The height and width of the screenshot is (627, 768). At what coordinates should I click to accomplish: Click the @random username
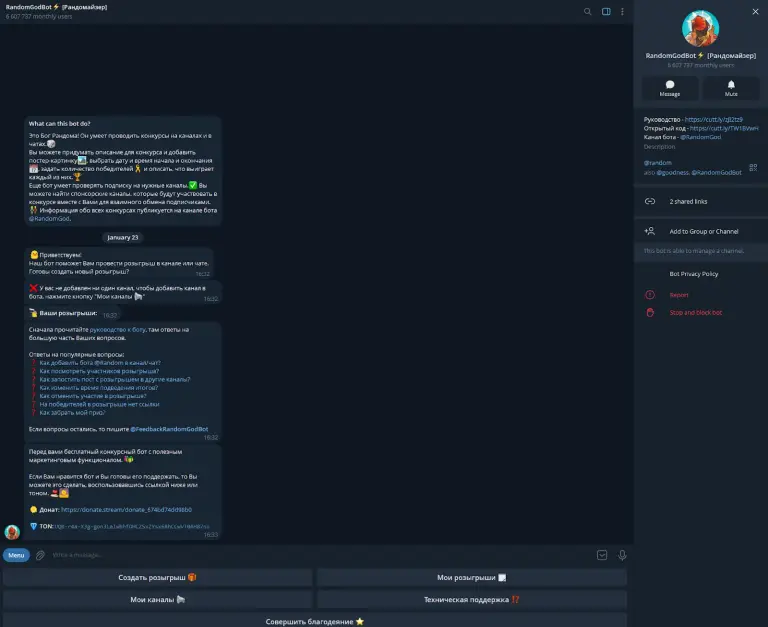(657, 163)
